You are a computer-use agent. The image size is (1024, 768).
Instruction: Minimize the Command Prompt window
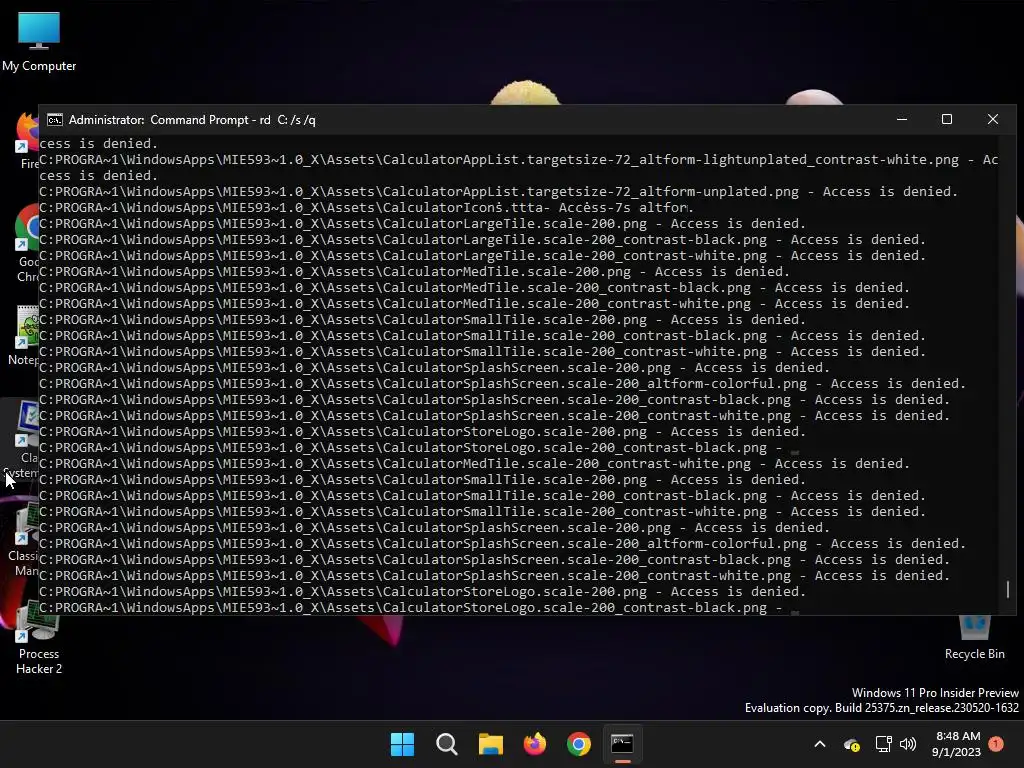(x=902, y=120)
